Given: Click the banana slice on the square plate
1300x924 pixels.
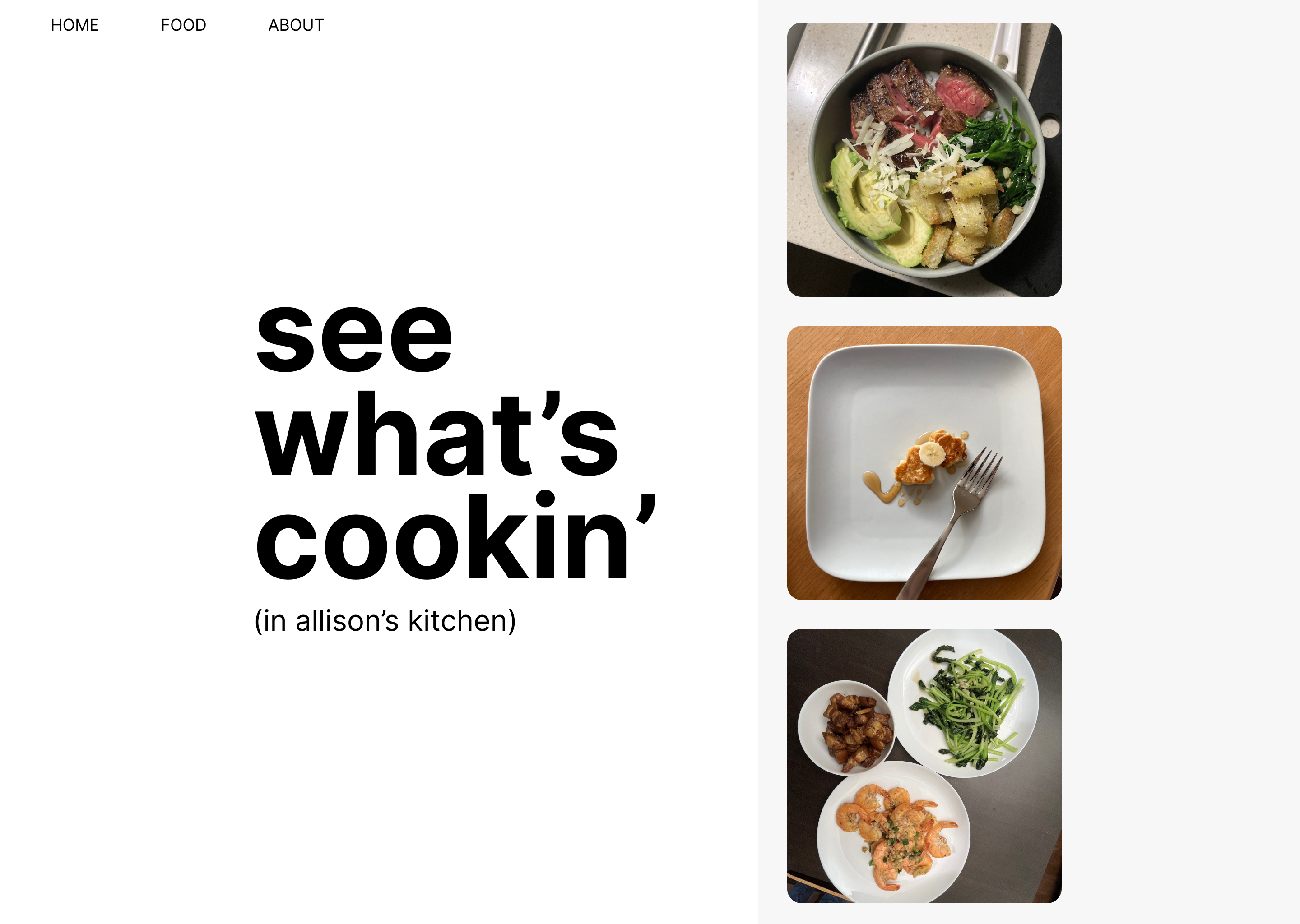Looking at the screenshot, I should pyautogui.click(x=932, y=454).
